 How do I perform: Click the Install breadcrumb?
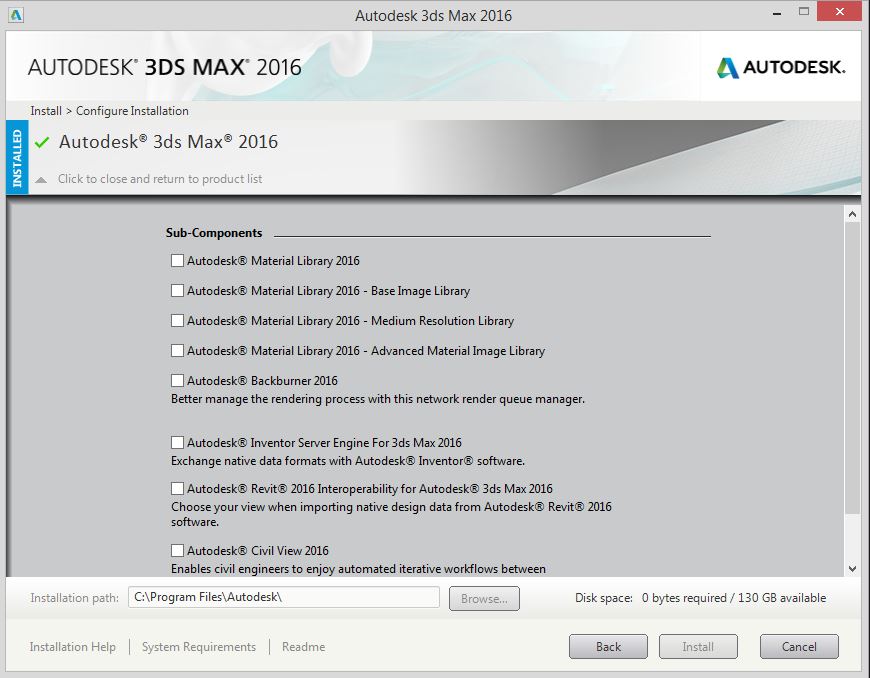pos(46,111)
